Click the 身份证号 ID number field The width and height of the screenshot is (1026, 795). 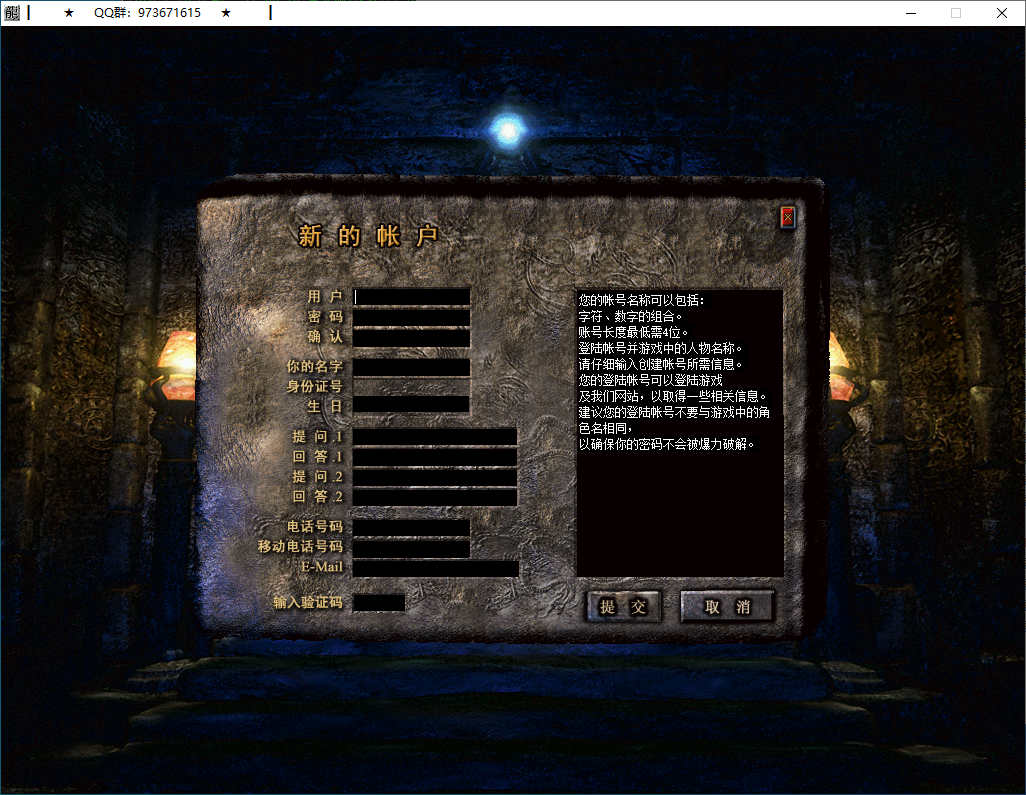coord(412,387)
